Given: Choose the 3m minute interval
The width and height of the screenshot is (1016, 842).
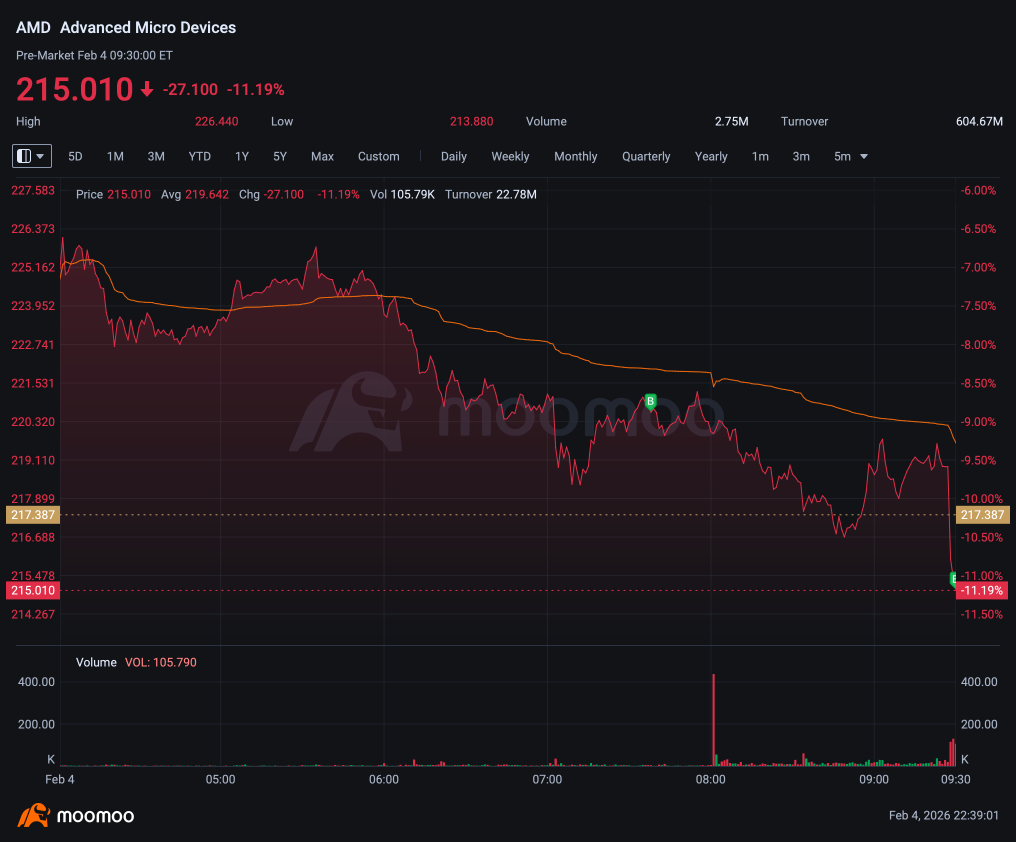Looking at the screenshot, I should [801, 157].
